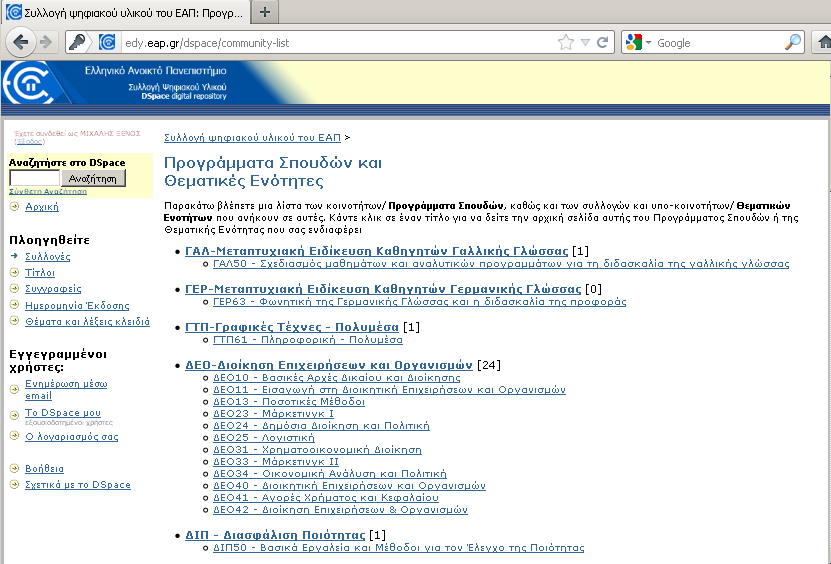
Task: Open ΔΕΟ11 - Εισαγωγή στη Διοικητική link
Action: pos(389,390)
